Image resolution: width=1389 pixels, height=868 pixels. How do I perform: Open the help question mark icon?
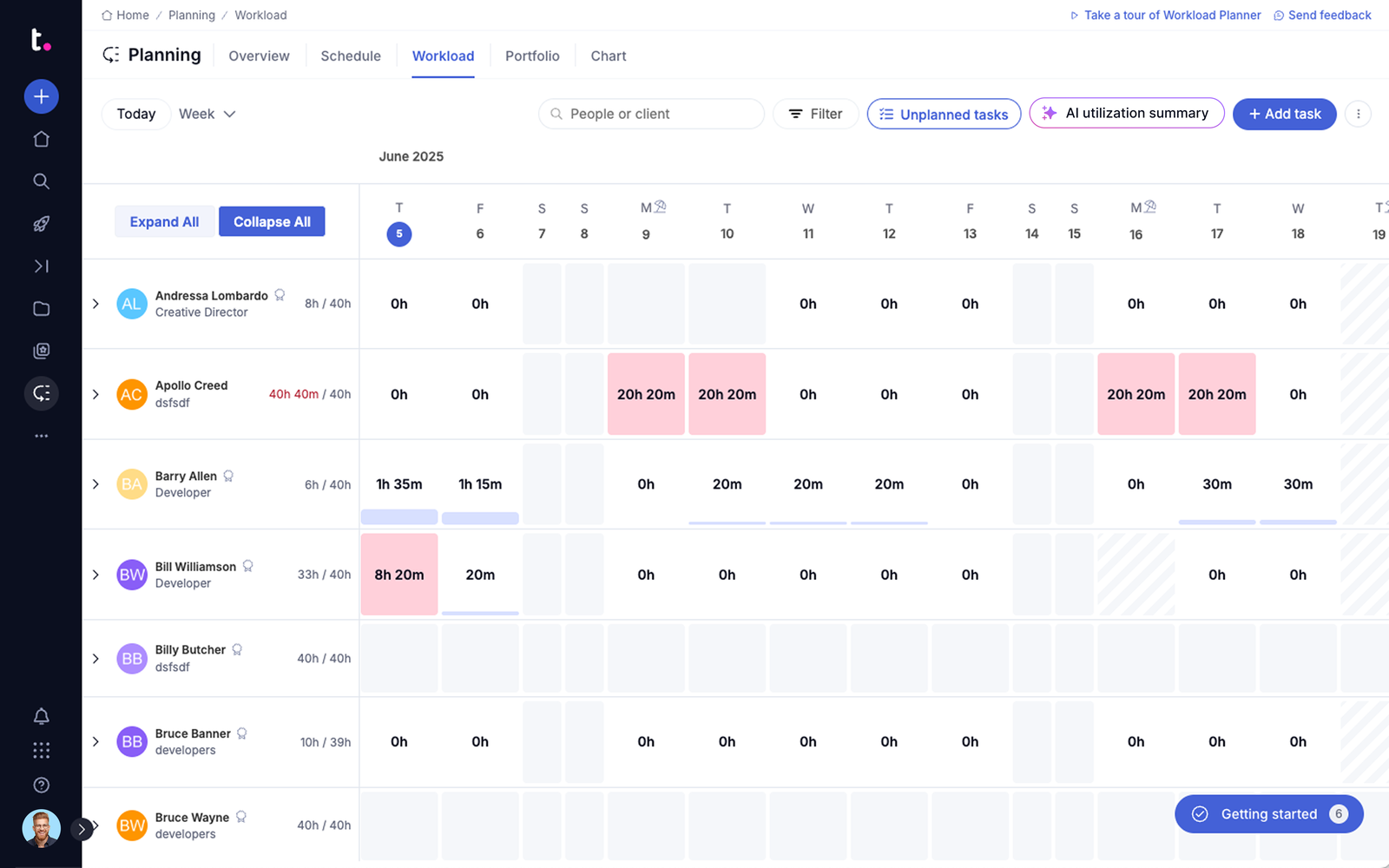point(41,786)
